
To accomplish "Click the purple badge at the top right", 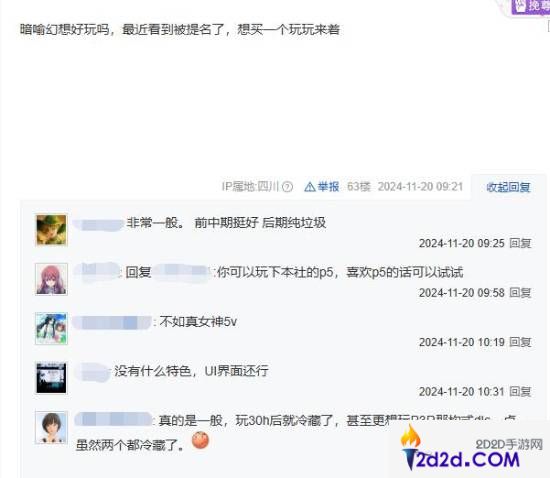I will click(530, 6).
